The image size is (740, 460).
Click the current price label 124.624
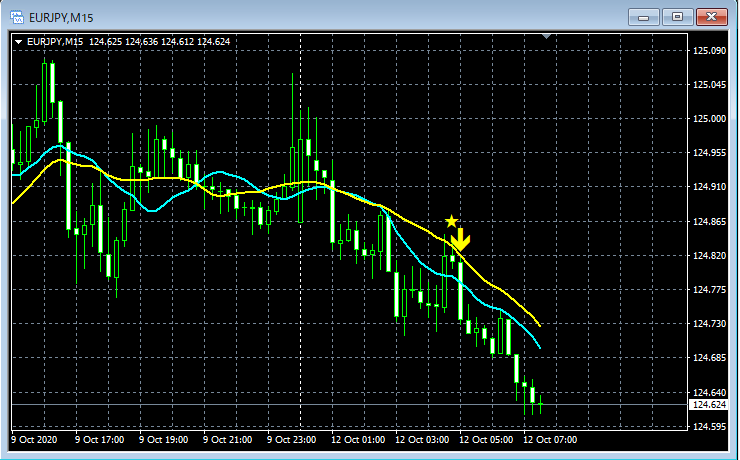coord(709,405)
